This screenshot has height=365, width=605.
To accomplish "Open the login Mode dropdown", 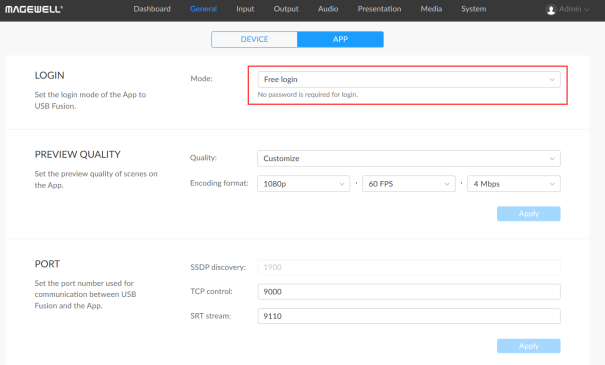I will coord(409,79).
